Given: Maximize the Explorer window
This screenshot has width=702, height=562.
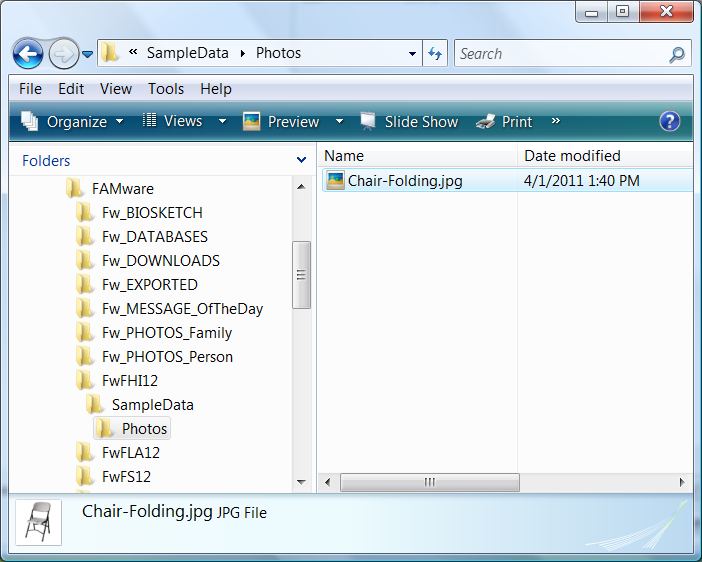Looking at the screenshot, I should (x=623, y=12).
